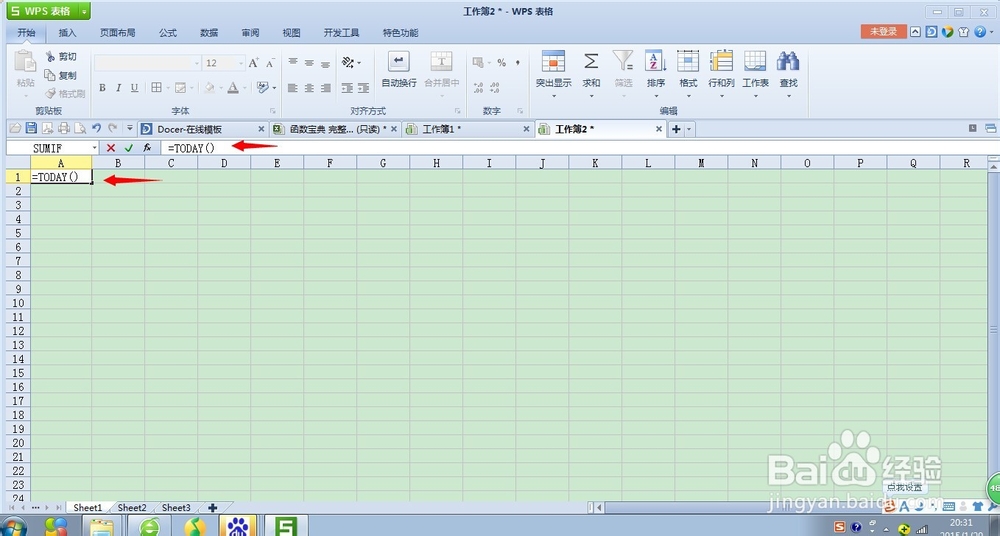Click the skin (T-shirt) icon near login
The width and height of the screenshot is (1000, 536).
point(964,32)
